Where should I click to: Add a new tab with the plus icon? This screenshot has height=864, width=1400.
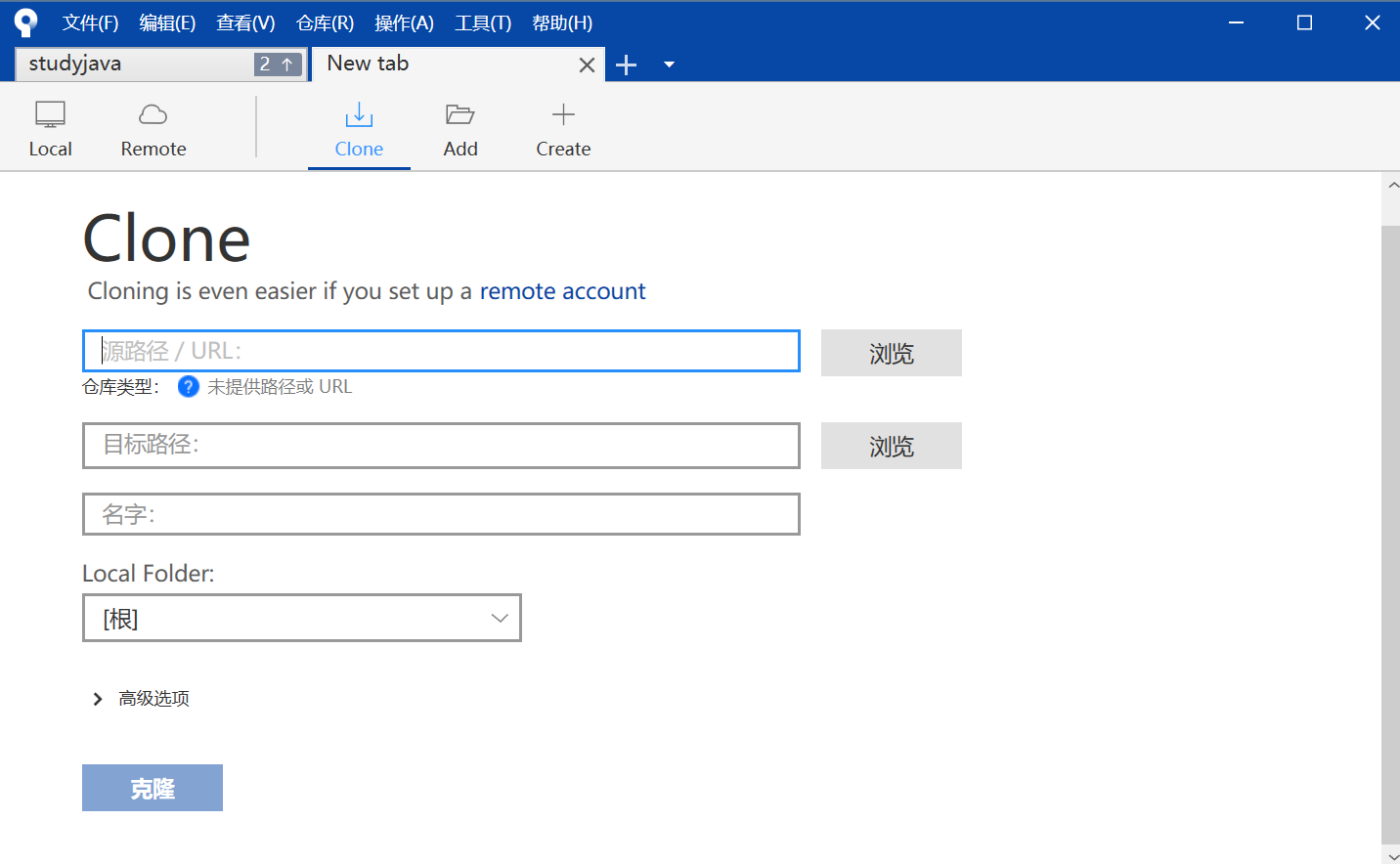pos(627,65)
